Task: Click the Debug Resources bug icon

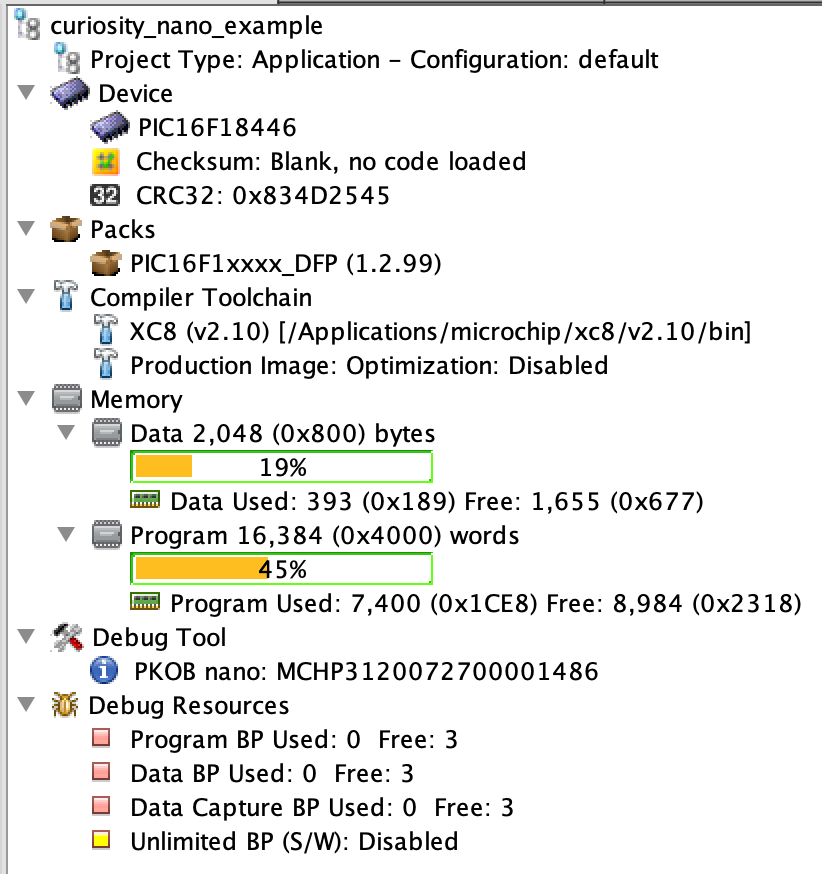Action: pyautogui.click(x=65, y=705)
